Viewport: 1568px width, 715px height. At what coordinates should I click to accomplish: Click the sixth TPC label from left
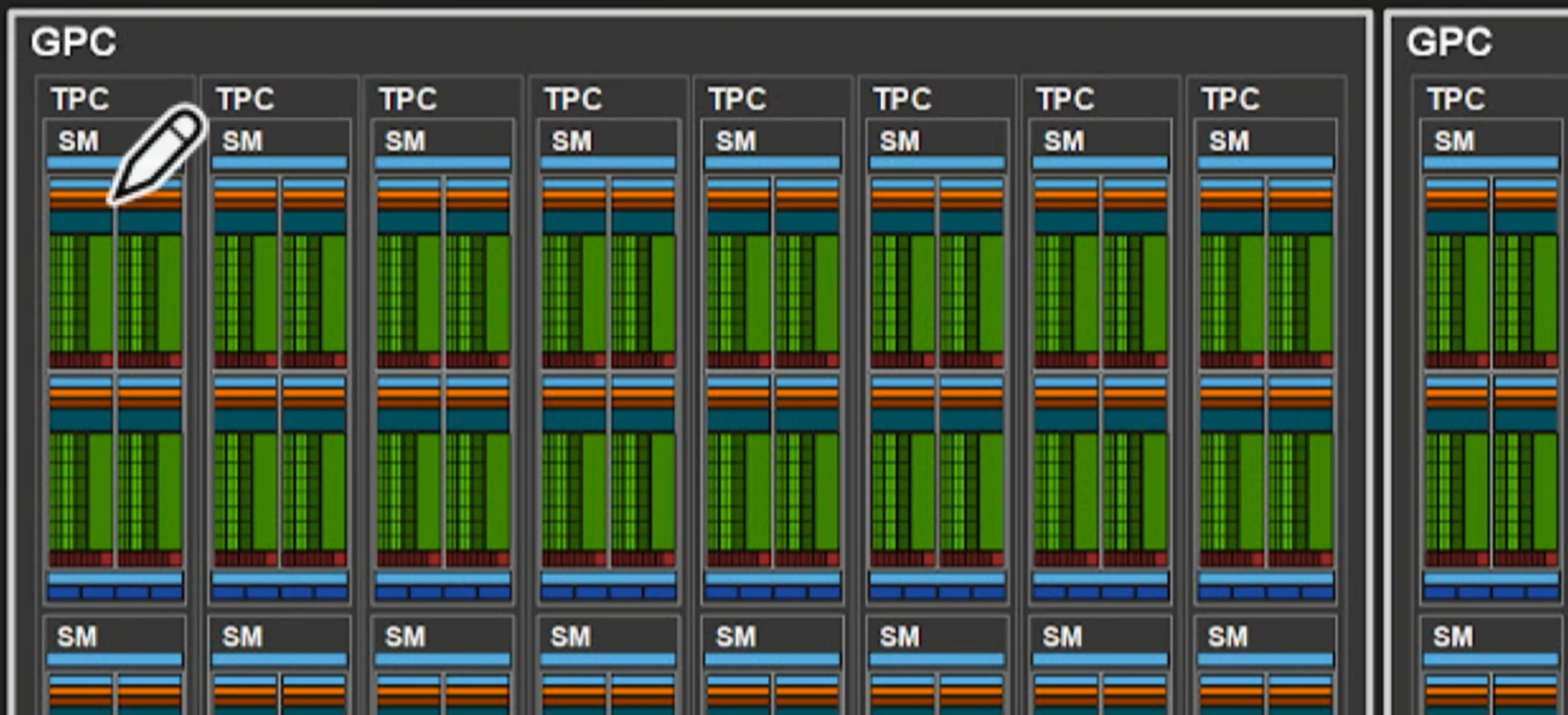coord(903,99)
